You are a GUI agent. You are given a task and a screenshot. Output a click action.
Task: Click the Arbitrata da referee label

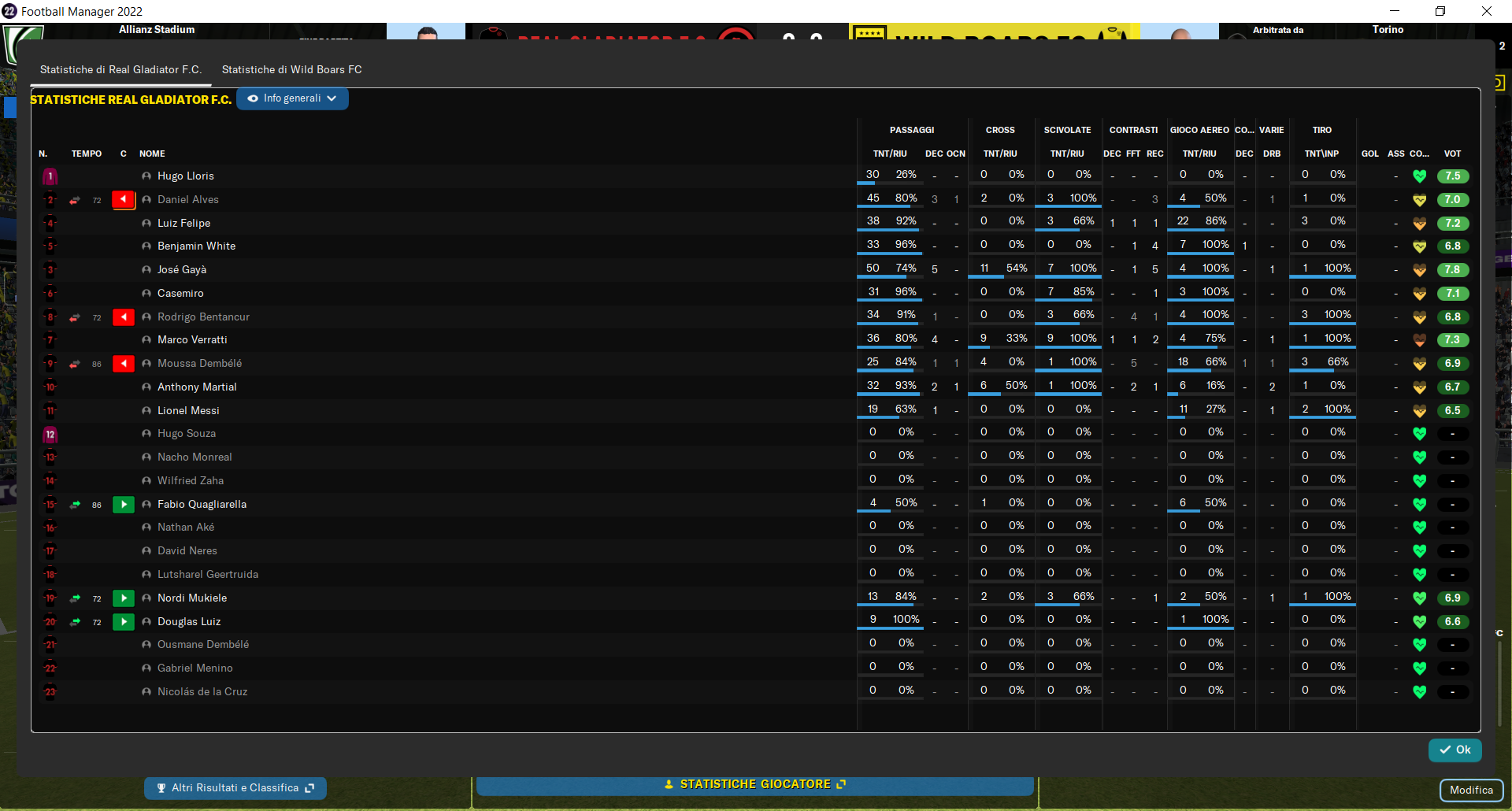coord(1278,30)
